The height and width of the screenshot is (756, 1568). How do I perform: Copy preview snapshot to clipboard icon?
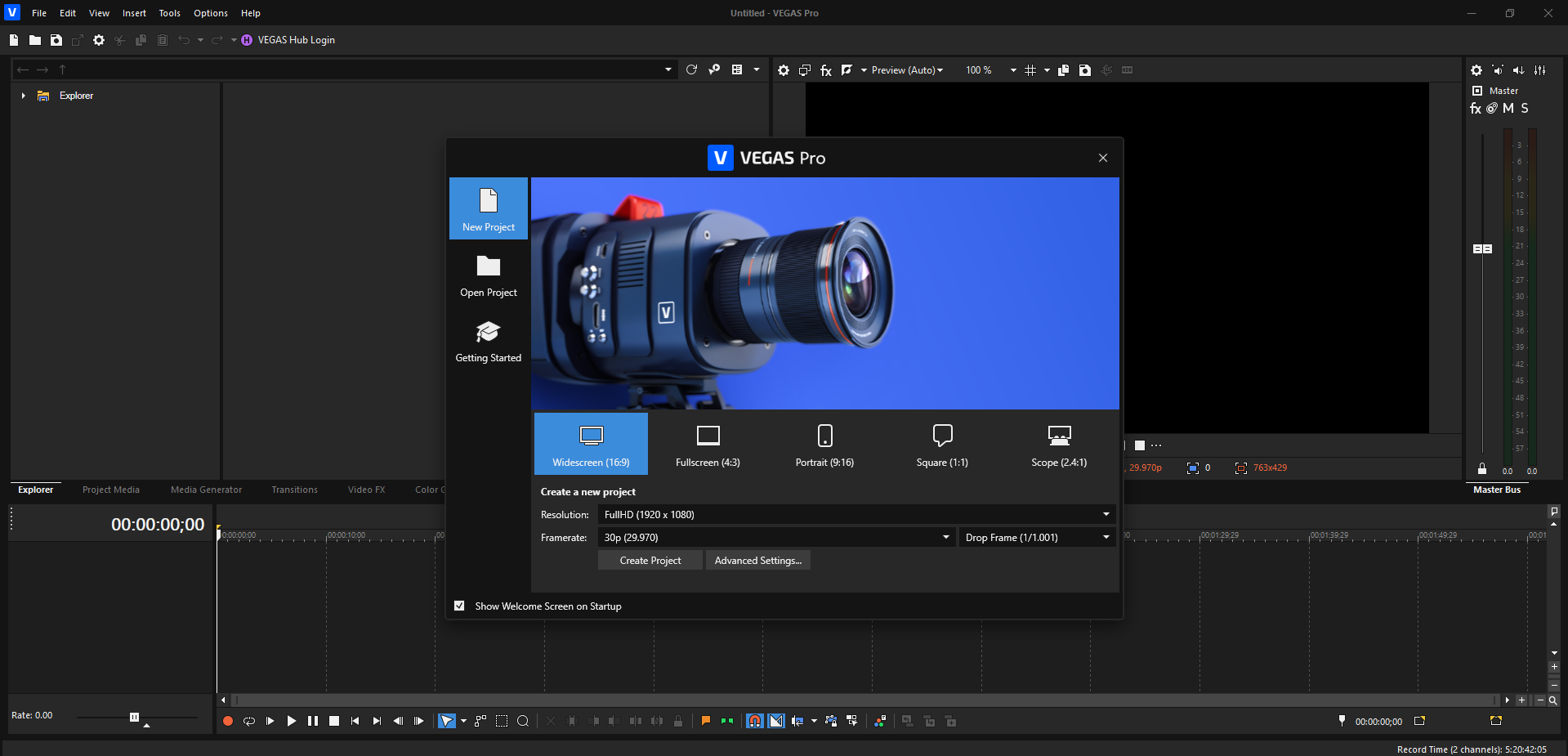pyautogui.click(x=1063, y=70)
